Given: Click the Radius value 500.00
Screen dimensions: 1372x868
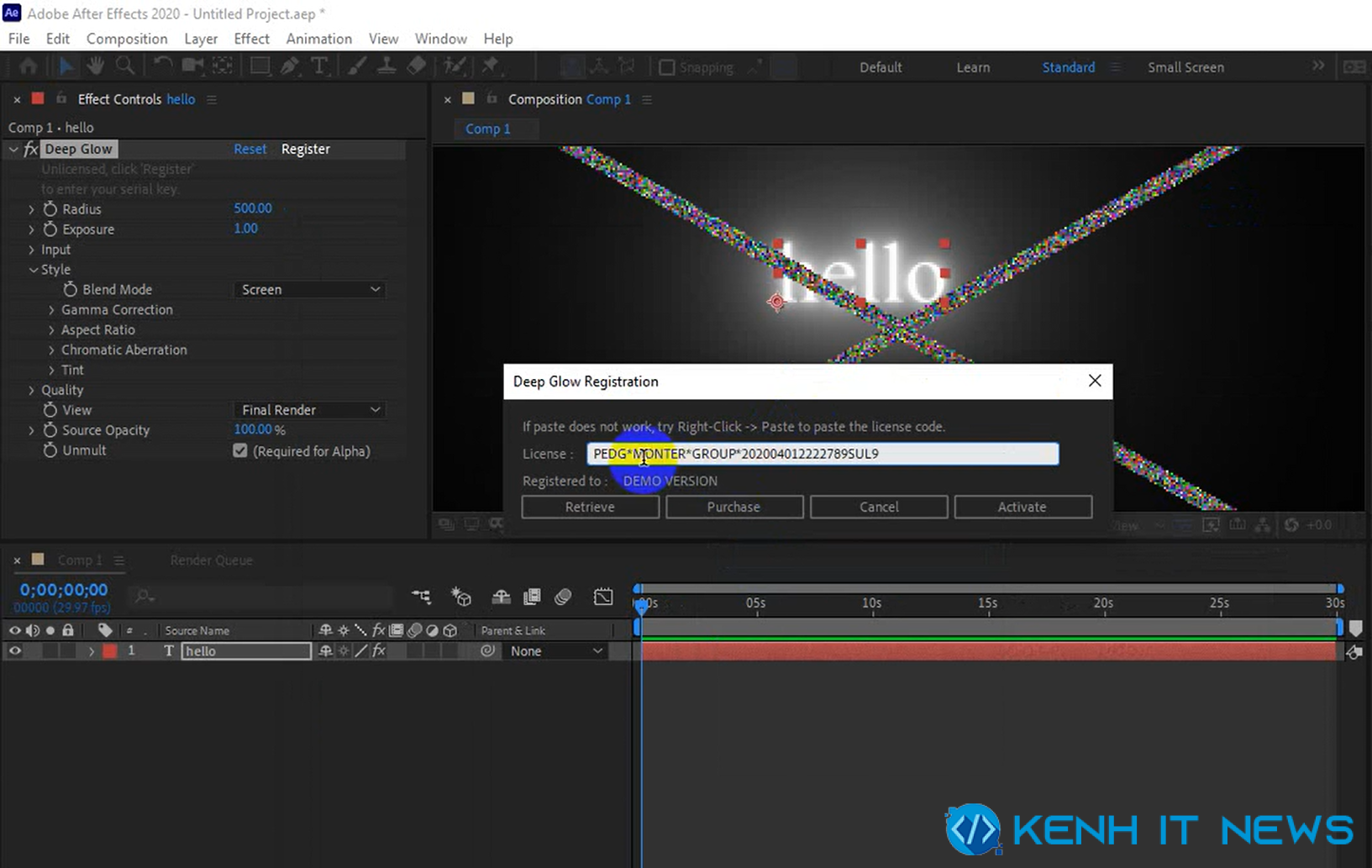Looking at the screenshot, I should 253,208.
